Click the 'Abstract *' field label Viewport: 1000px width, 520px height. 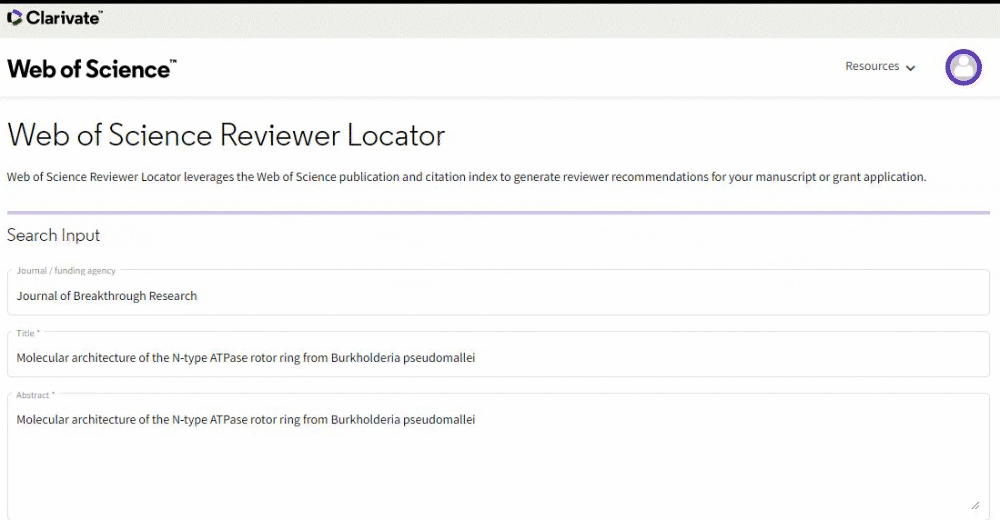pyautogui.click(x=35, y=395)
